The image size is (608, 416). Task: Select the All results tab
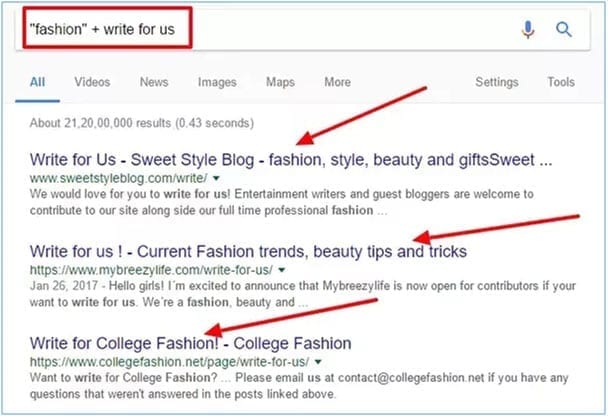[x=38, y=82]
